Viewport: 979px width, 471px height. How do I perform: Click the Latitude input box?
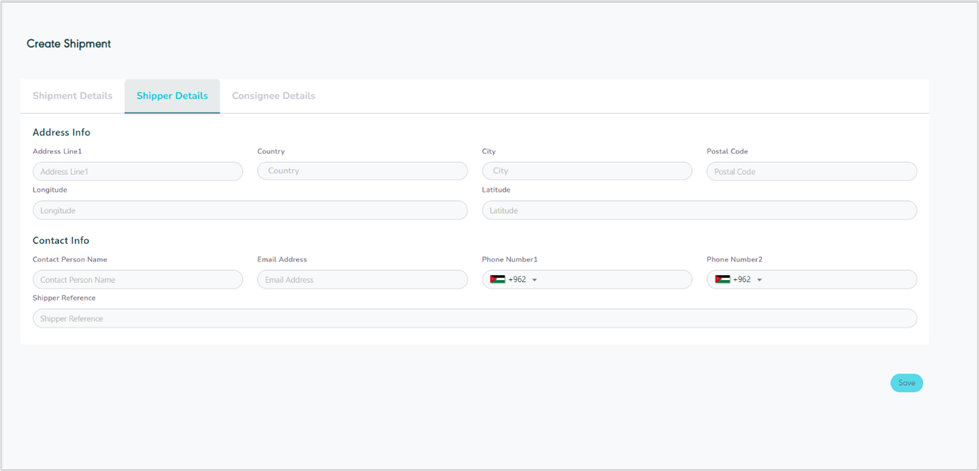click(699, 211)
